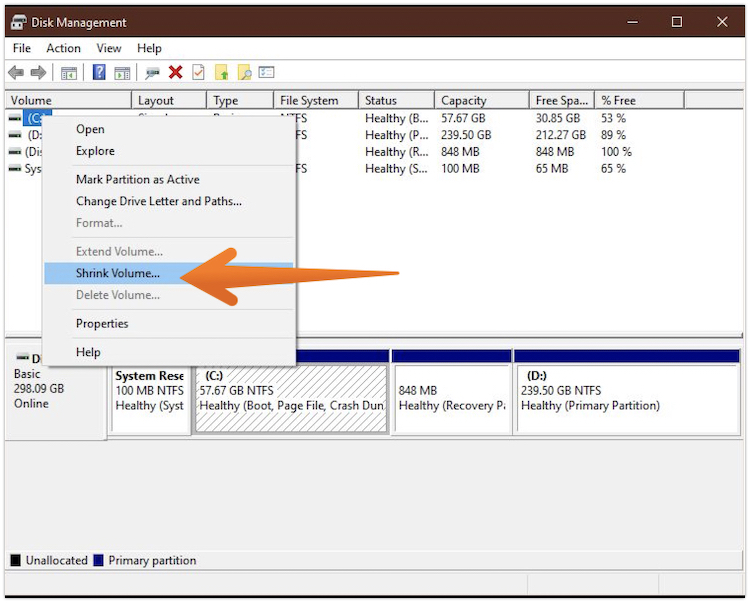Click the blue Help question mark icon
The height and width of the screenshot is (603, 750).
[x=99, y=73]
